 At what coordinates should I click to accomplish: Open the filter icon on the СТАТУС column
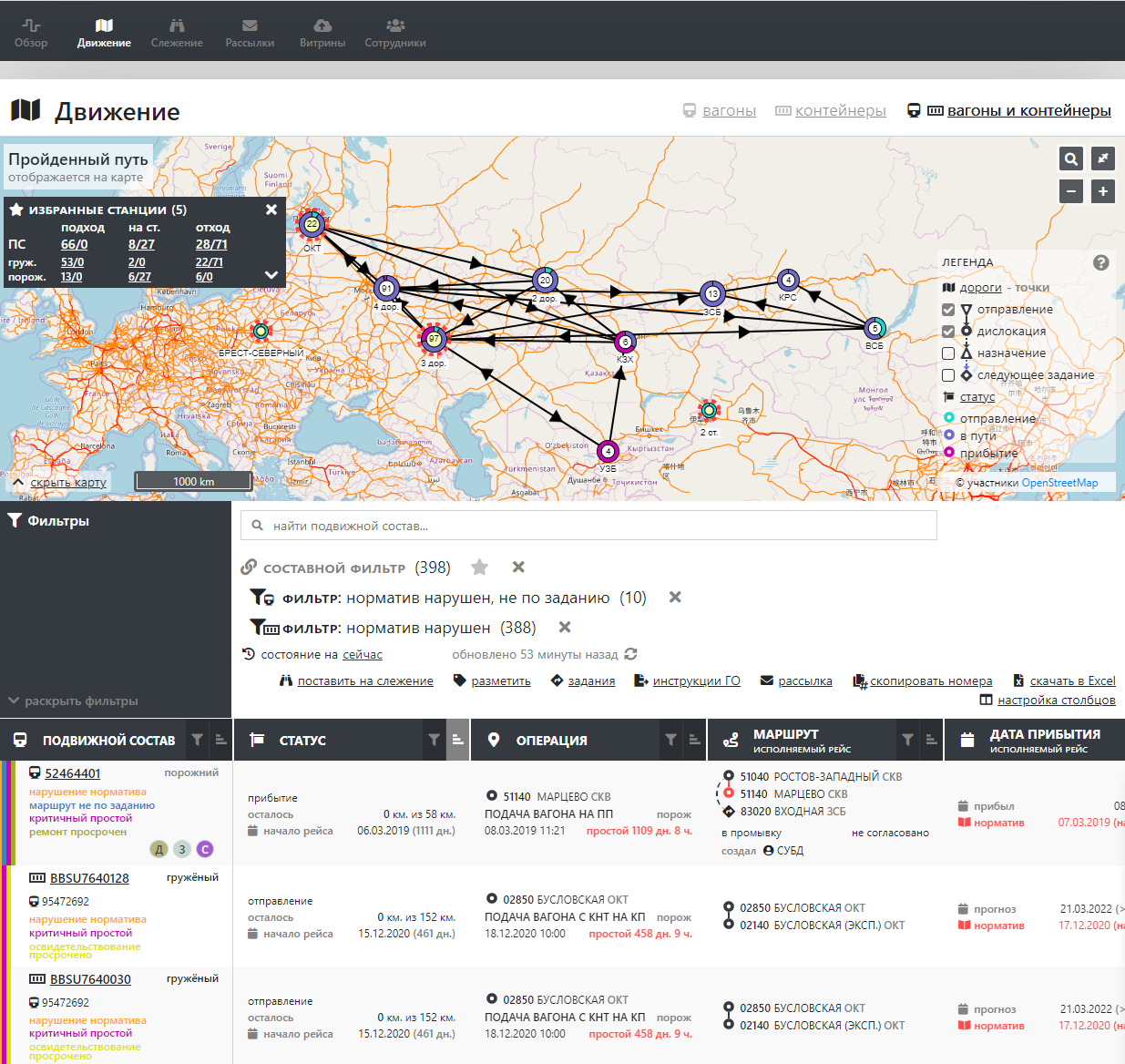tap(433, 740)
